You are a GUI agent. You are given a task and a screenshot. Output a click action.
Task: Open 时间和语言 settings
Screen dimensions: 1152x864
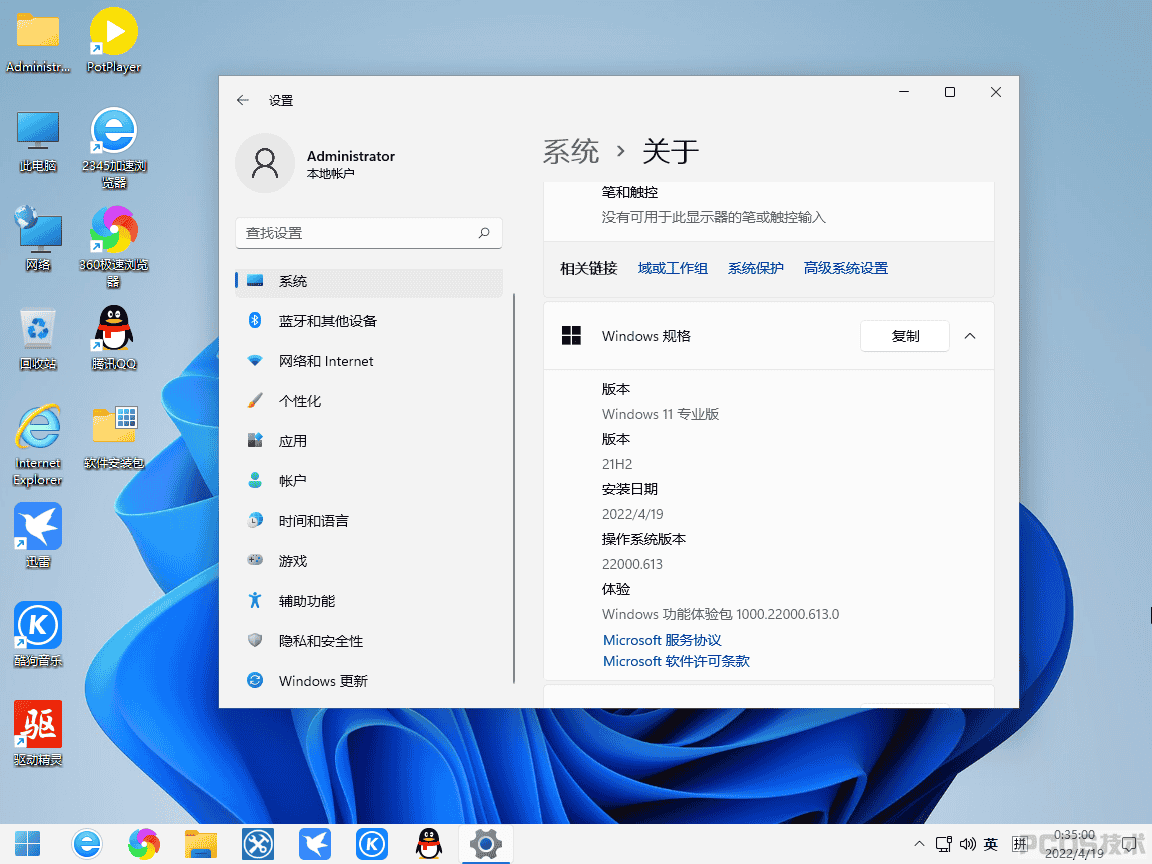pyautogui.click(x=369, y=521)
